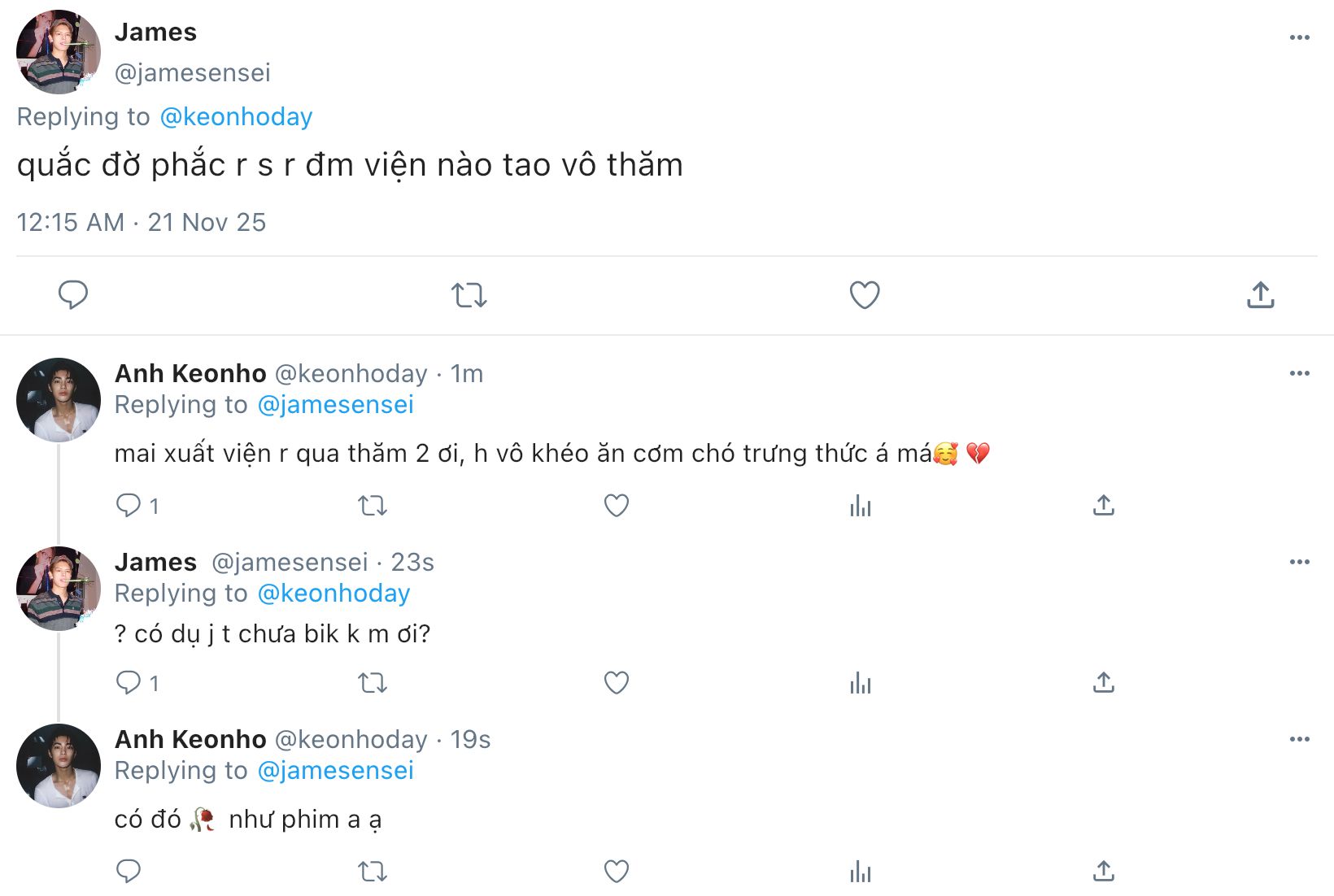The height and width of the screenshot is (896, 1334).
Task: Open @keonhoday mention link in main tweet
Action: coord(236,117)
